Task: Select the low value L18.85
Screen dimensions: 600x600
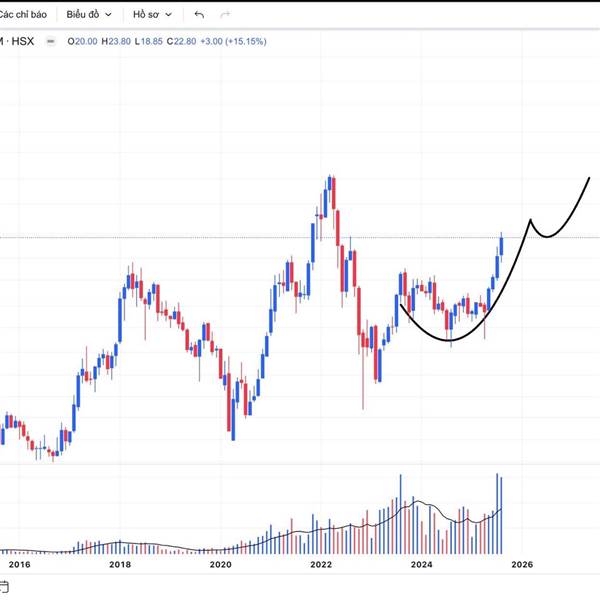Action: point(148,41)
